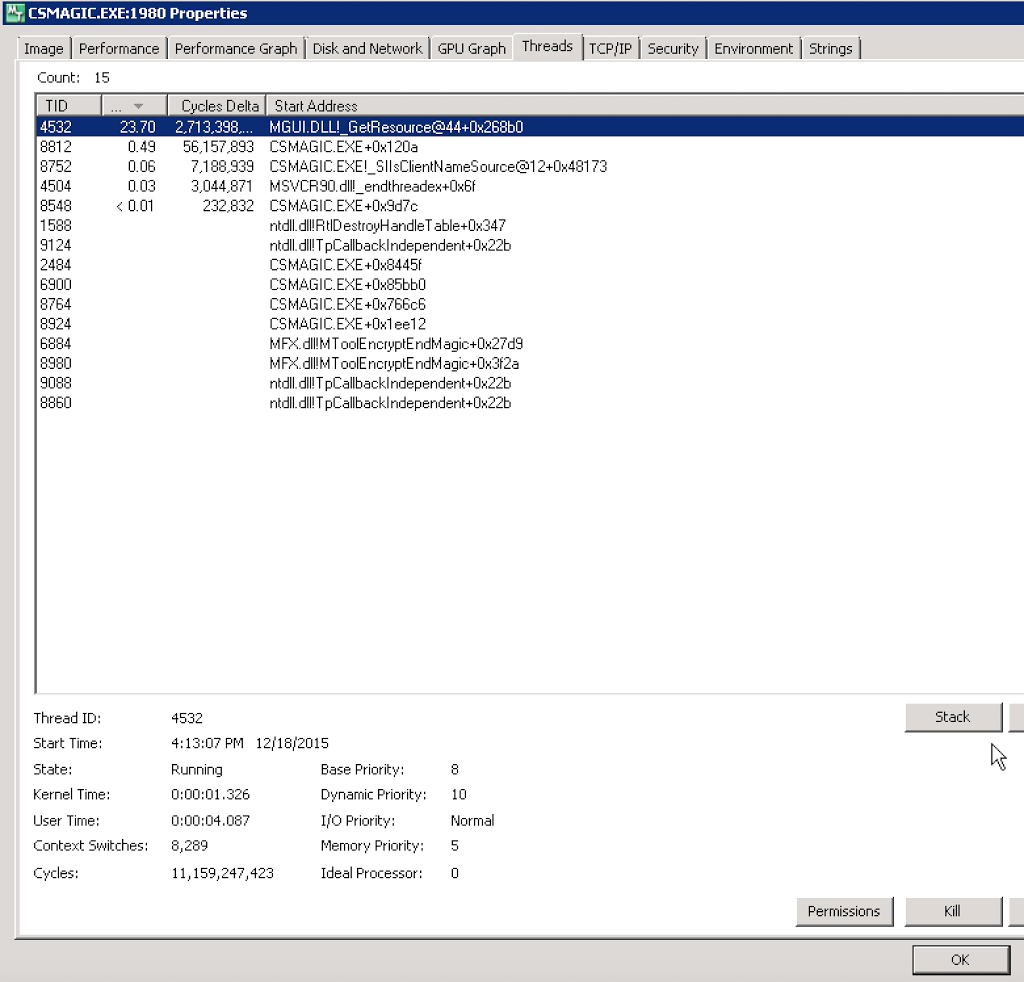Screen dimensions: 1024x982
Task: Sort by Cycles Delta column
Action: 216,106
